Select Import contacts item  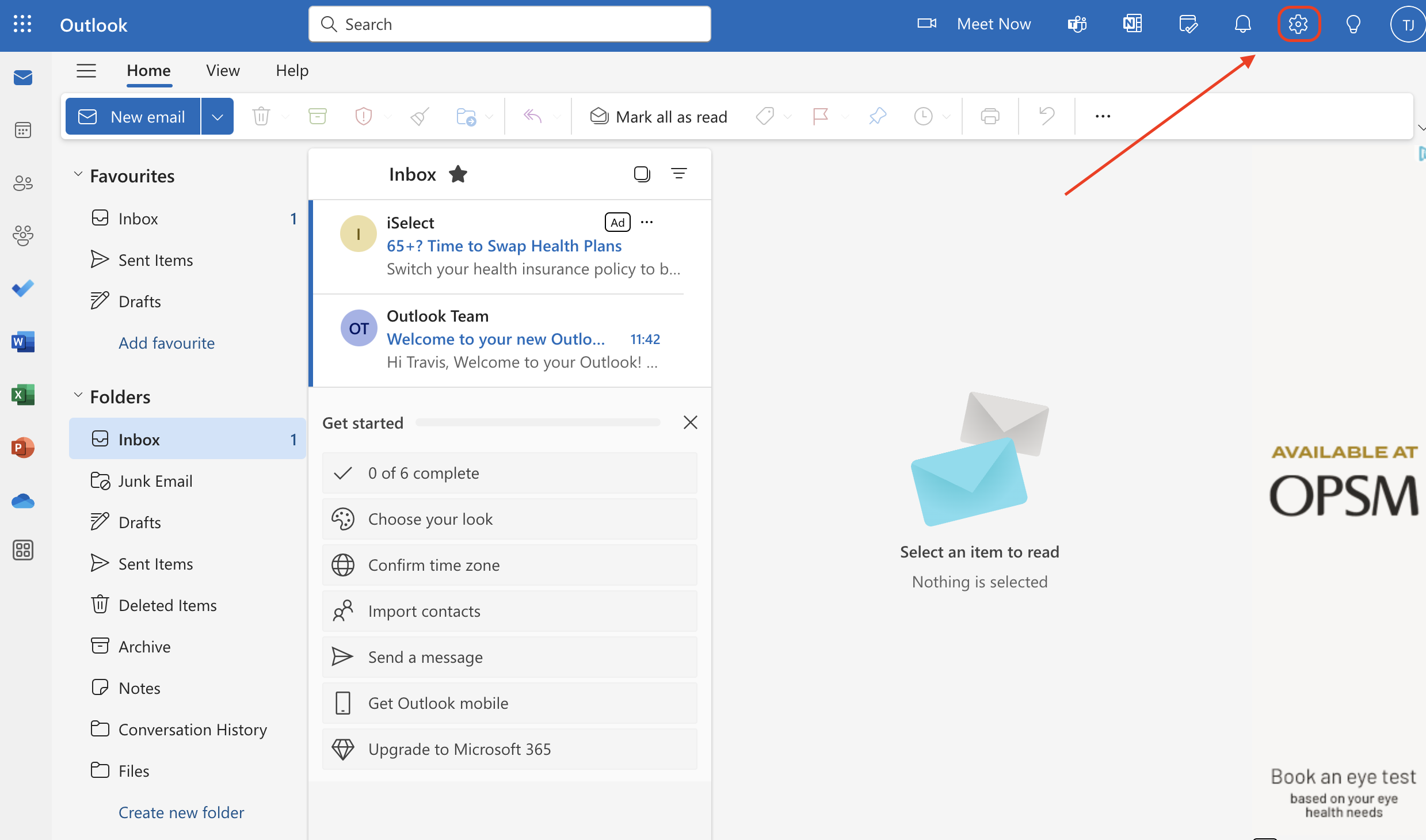tap(510, 611)
